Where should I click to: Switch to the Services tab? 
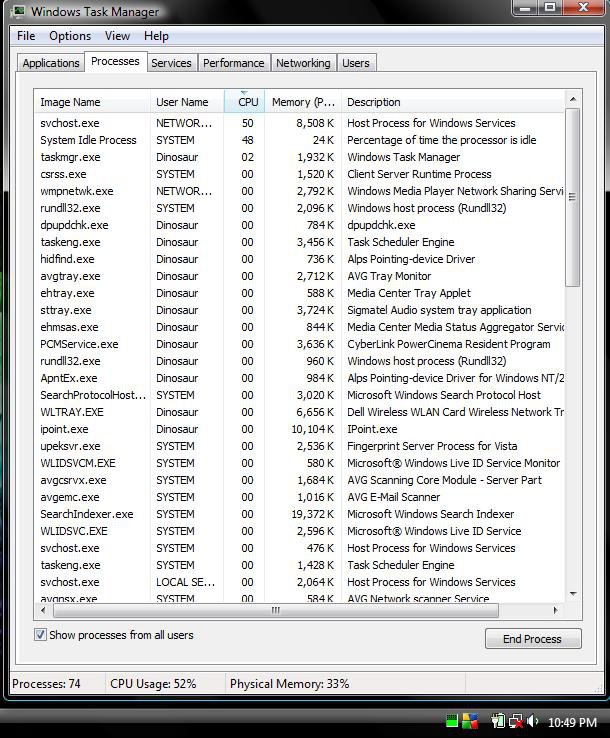[x=171, y=63]
